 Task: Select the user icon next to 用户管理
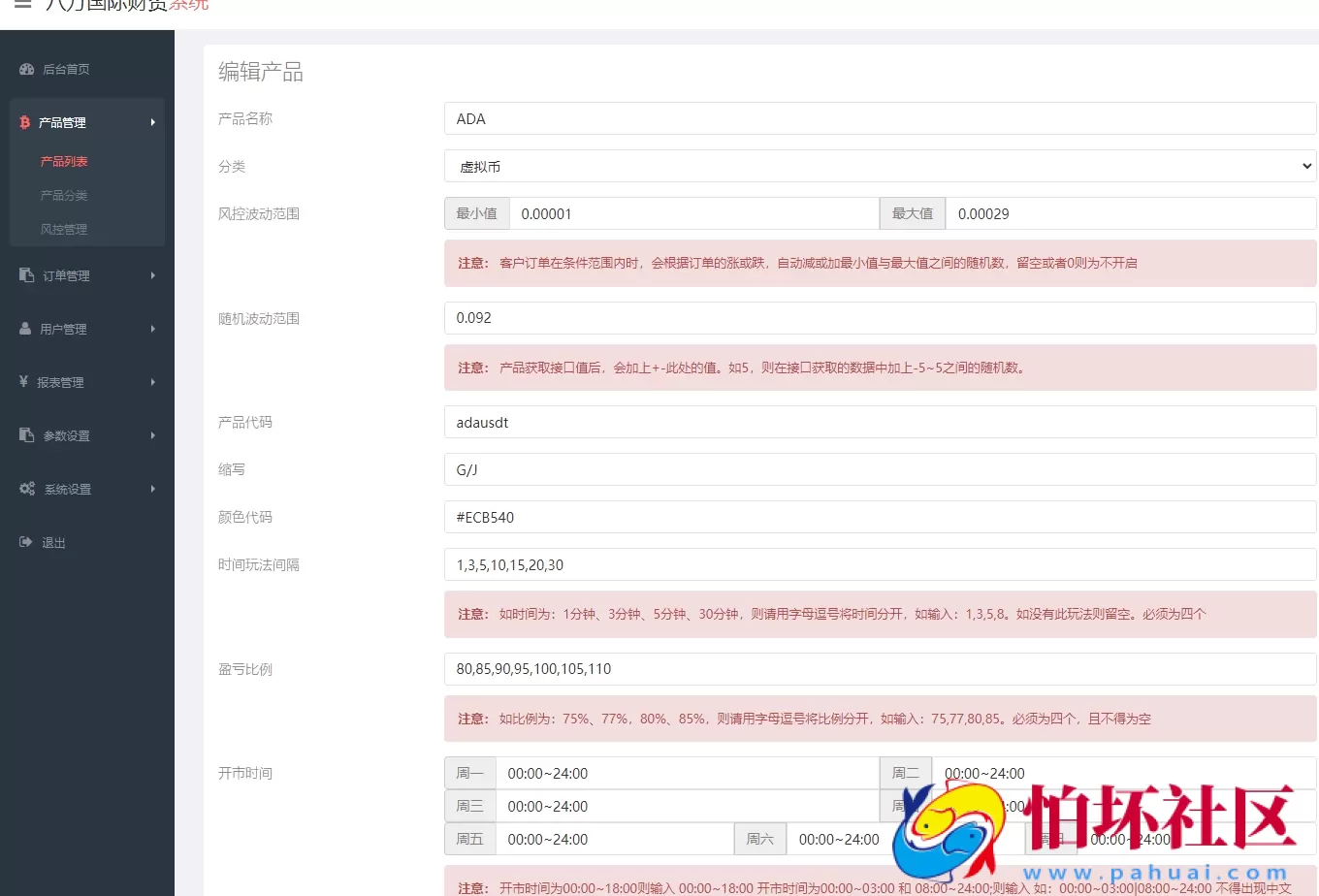25,328
